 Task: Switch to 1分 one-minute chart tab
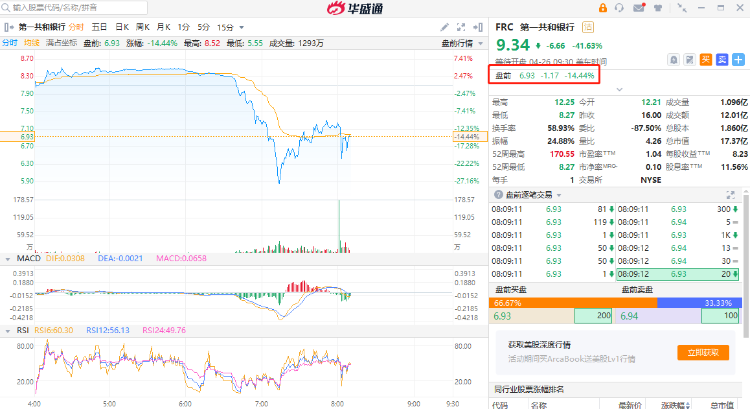[184, 27]
